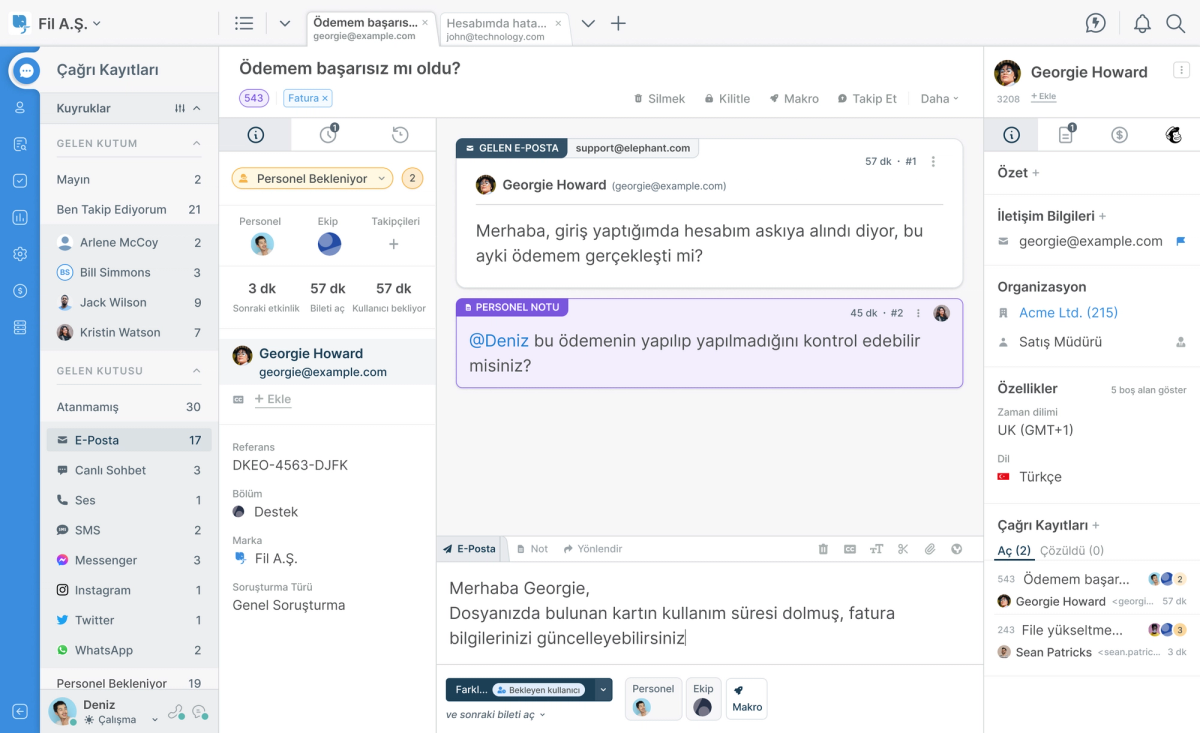The width and height of the screenshot is (1200, 733).
Task: Select the E-Posta reply tab
Action: [470, 549]
